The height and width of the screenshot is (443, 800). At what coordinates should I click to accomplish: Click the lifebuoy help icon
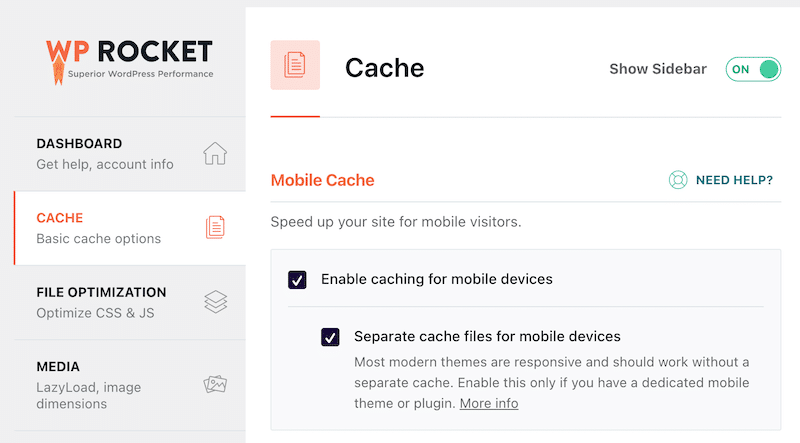coord(679,181)
